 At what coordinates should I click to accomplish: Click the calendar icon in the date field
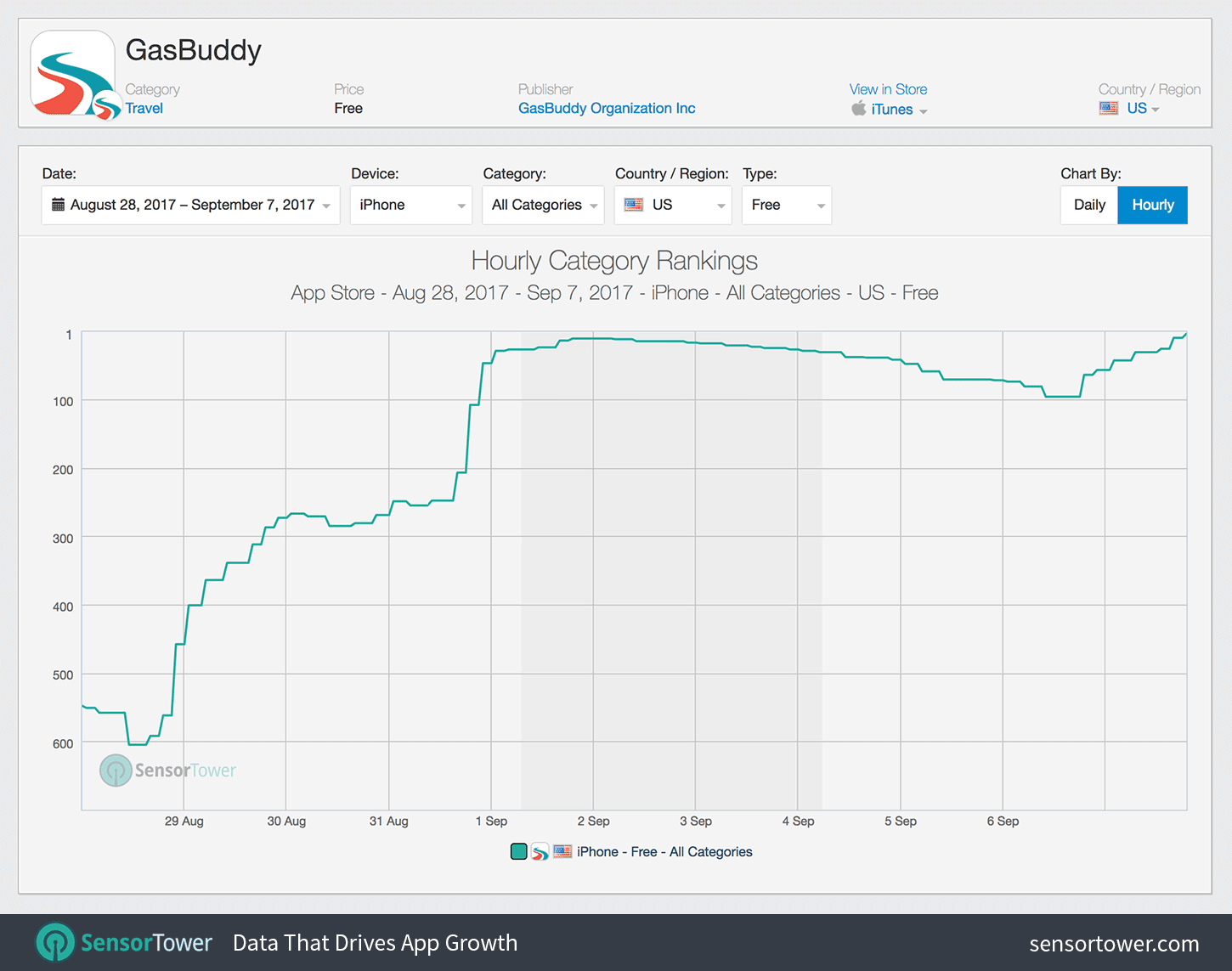point(58,205)
